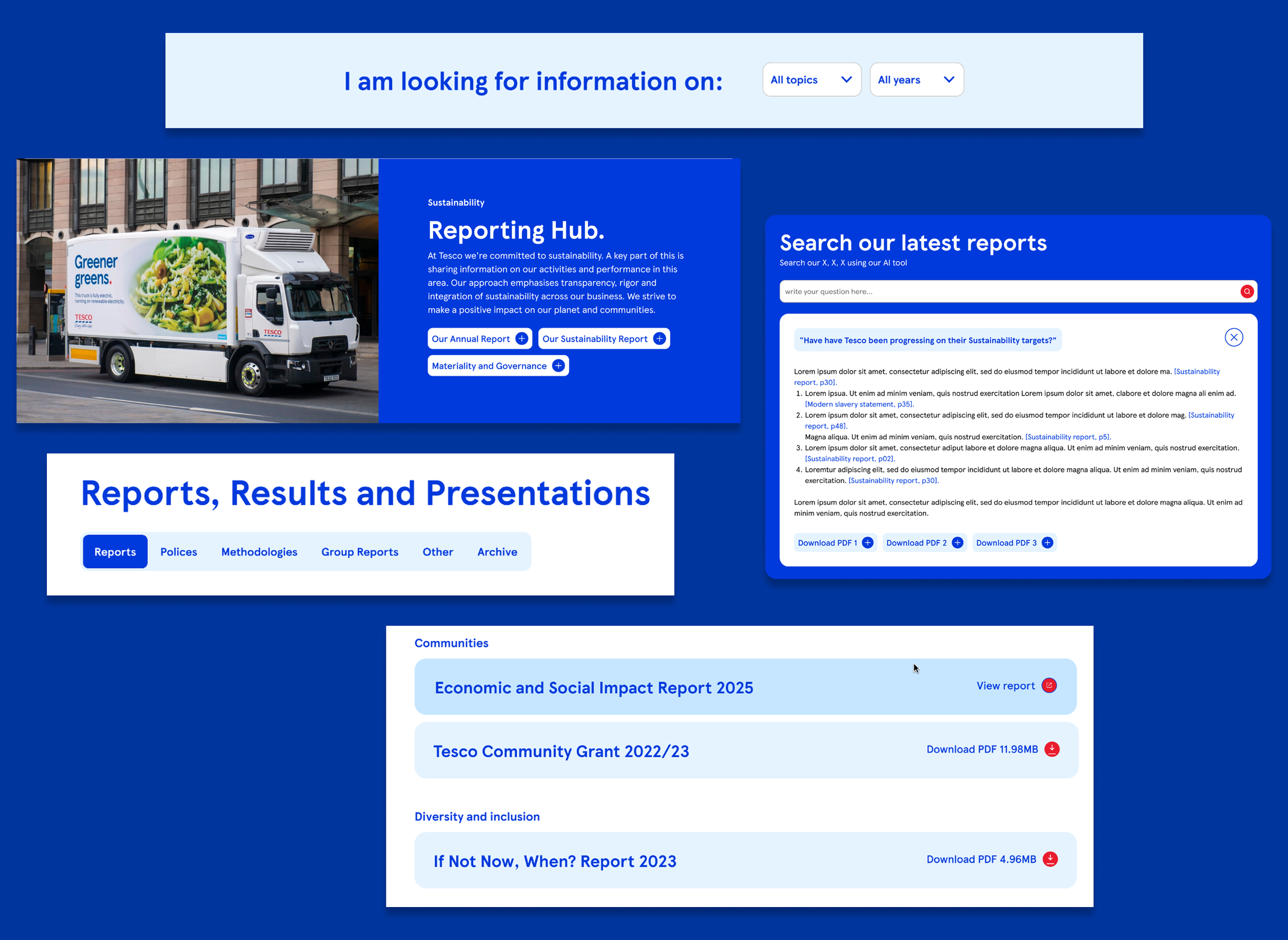The width and height of the screenshot is (1288, 940).
Task: Open Our Sustainability Report button
Action: 604,338
